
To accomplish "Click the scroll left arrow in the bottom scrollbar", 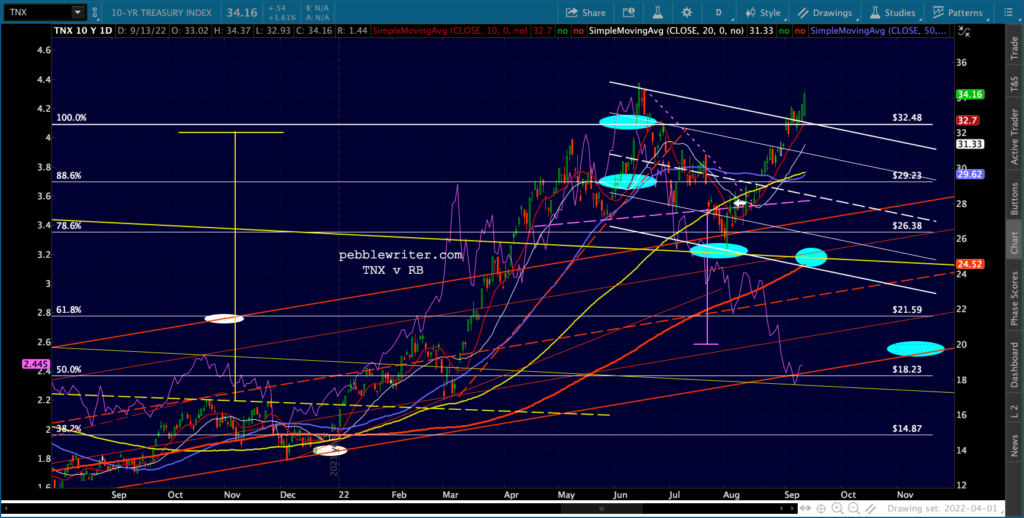I will click(7, 508).
